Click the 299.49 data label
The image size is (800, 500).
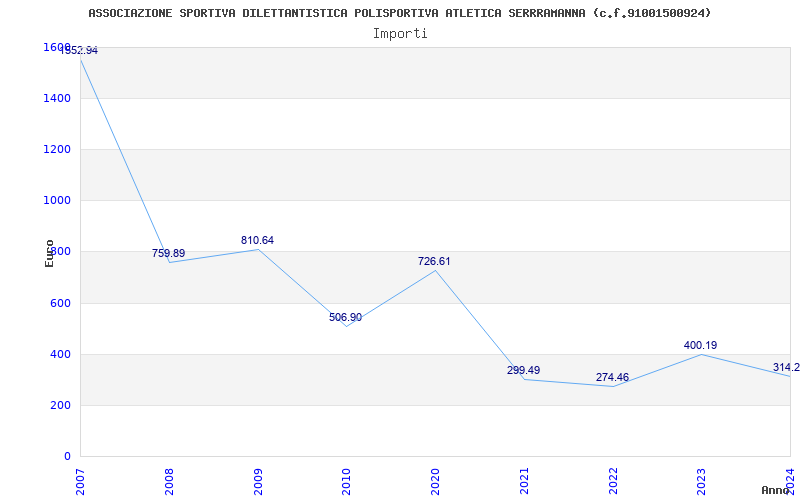click(x=523, y=370)
